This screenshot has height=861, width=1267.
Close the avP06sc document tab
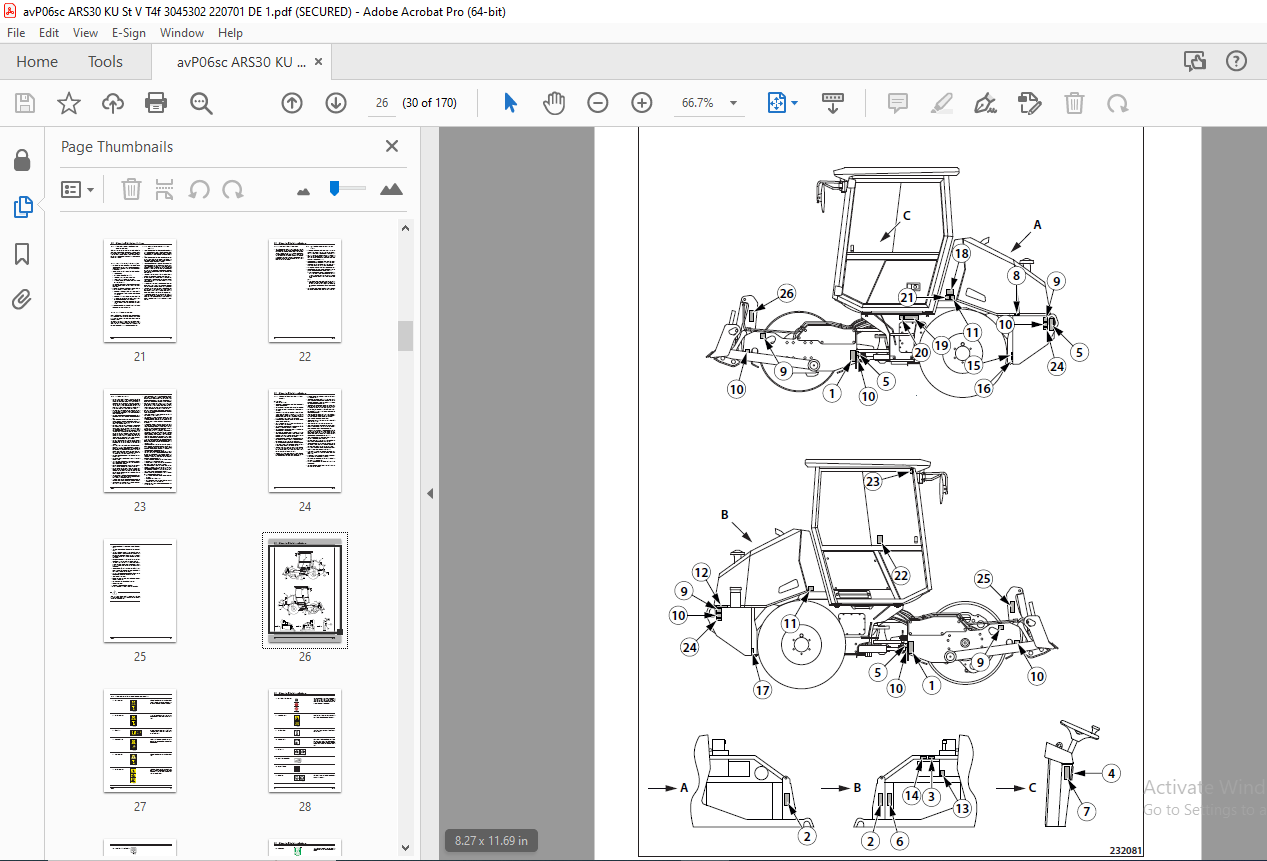(x=319, y=62)
